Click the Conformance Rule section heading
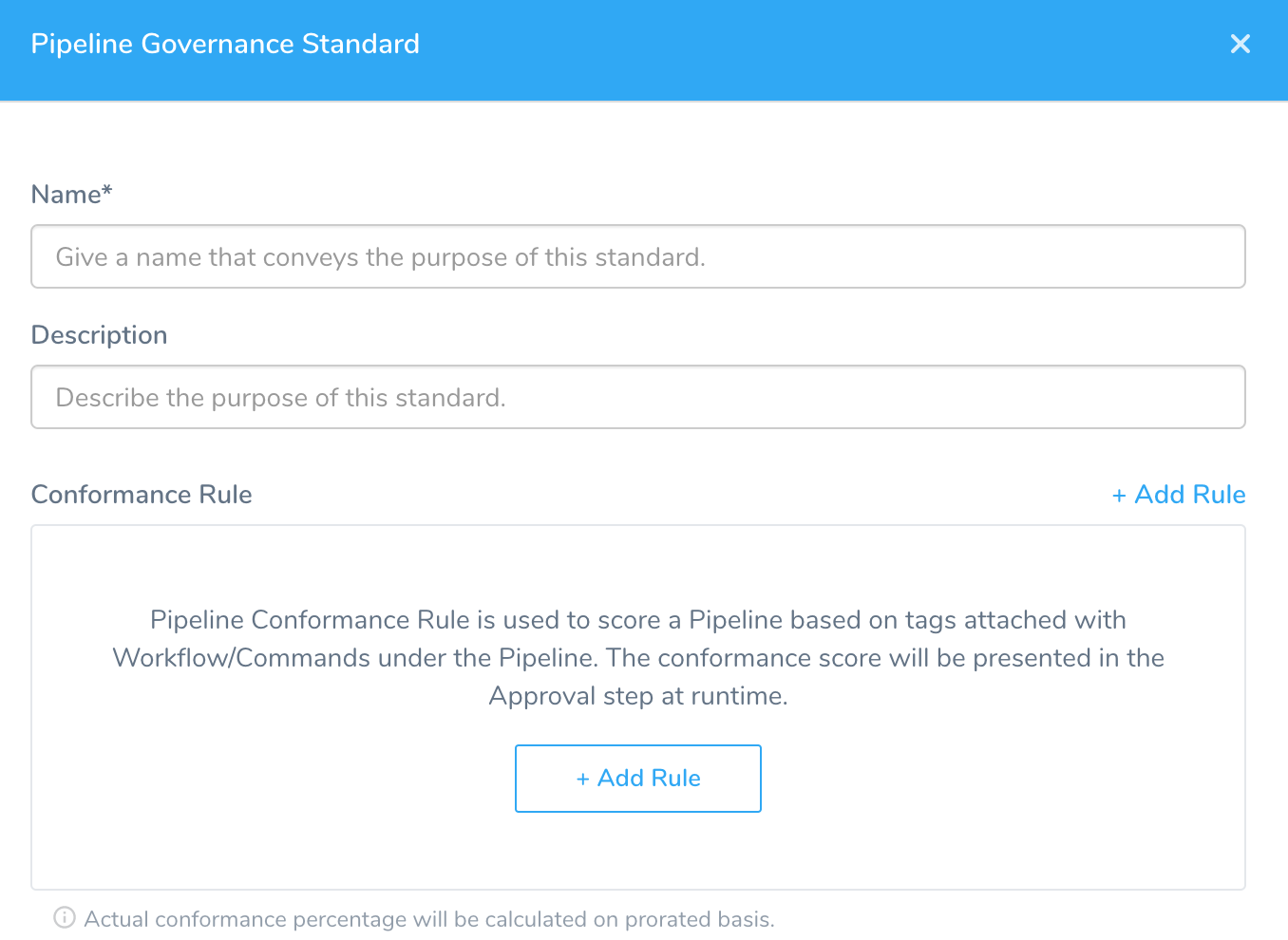Image resolution: width=1288 pixels, height=940 pixels. coord(142,495)
